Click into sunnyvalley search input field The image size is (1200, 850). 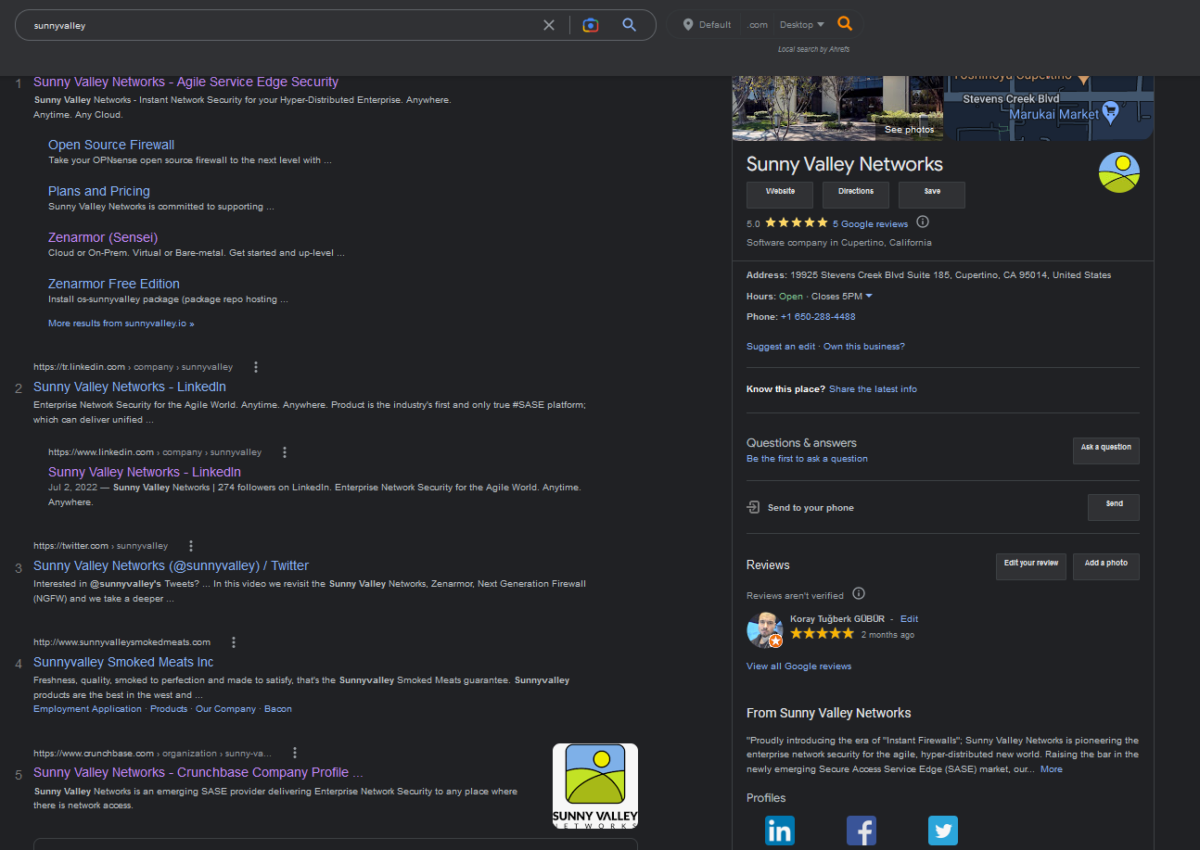point(285,25)
